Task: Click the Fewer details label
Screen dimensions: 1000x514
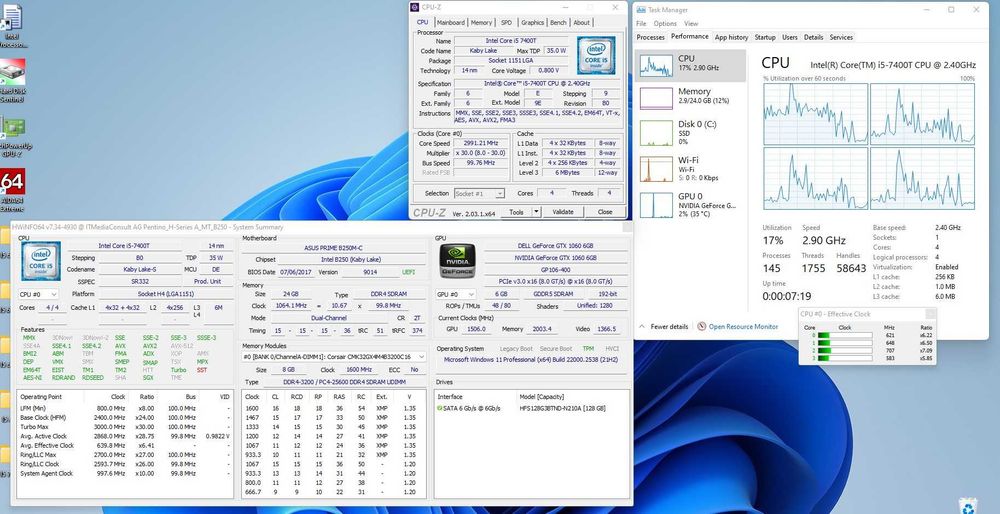Action: coord(669,327)
